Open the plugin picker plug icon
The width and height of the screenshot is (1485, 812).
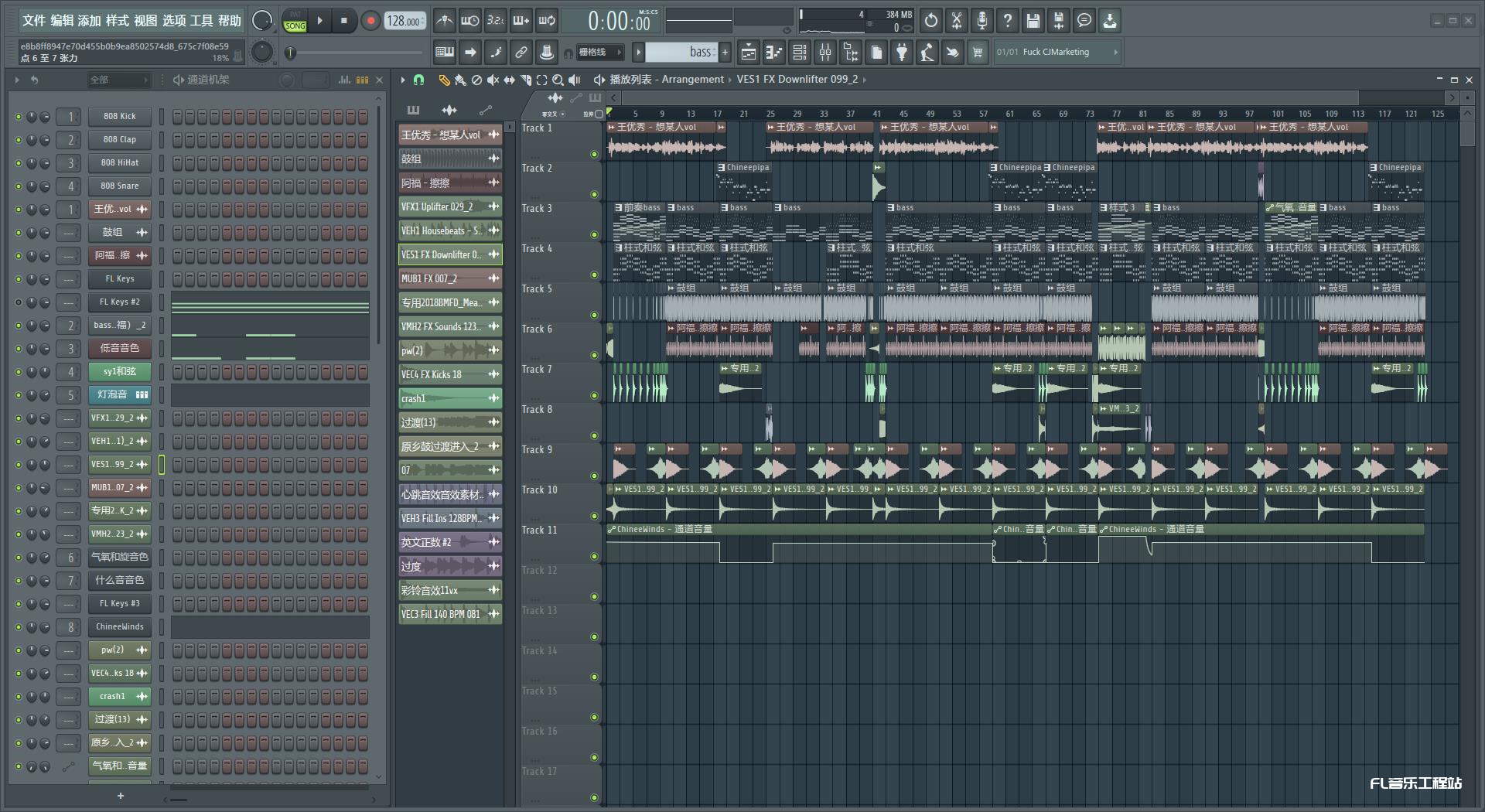tap(902, 52)
